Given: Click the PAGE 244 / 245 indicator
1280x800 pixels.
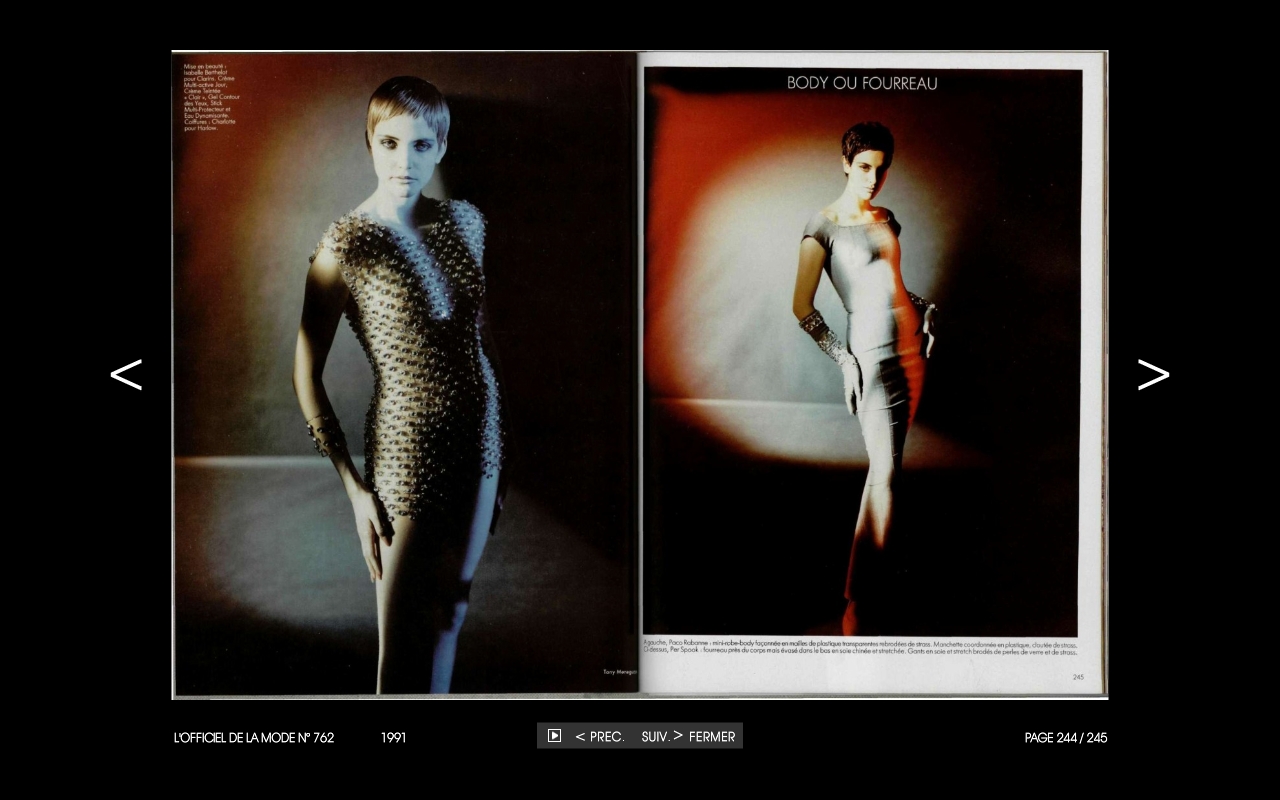Looking at the screenshot, I should [1065, 738].
